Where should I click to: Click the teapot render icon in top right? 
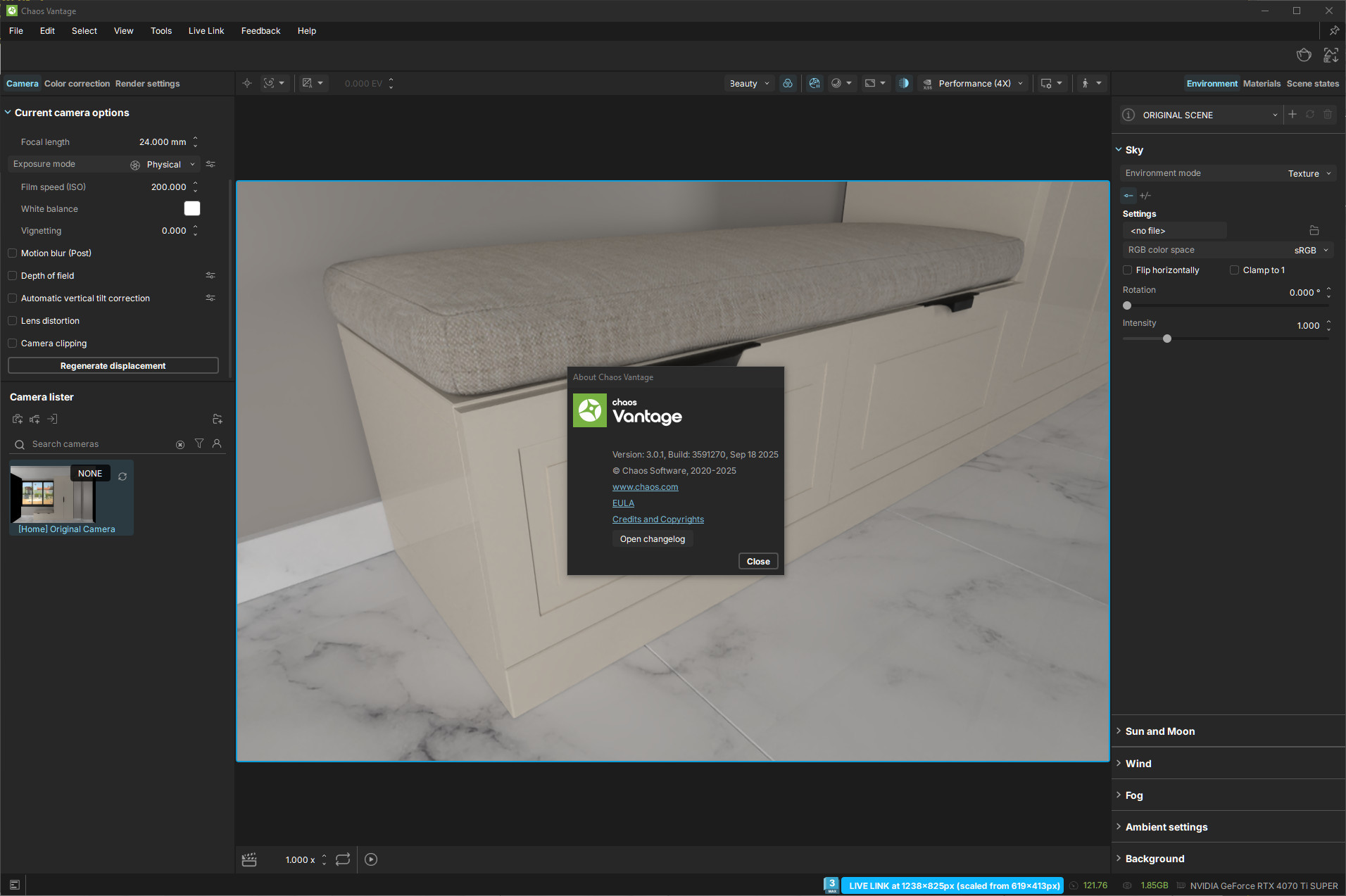(1304, 55)
